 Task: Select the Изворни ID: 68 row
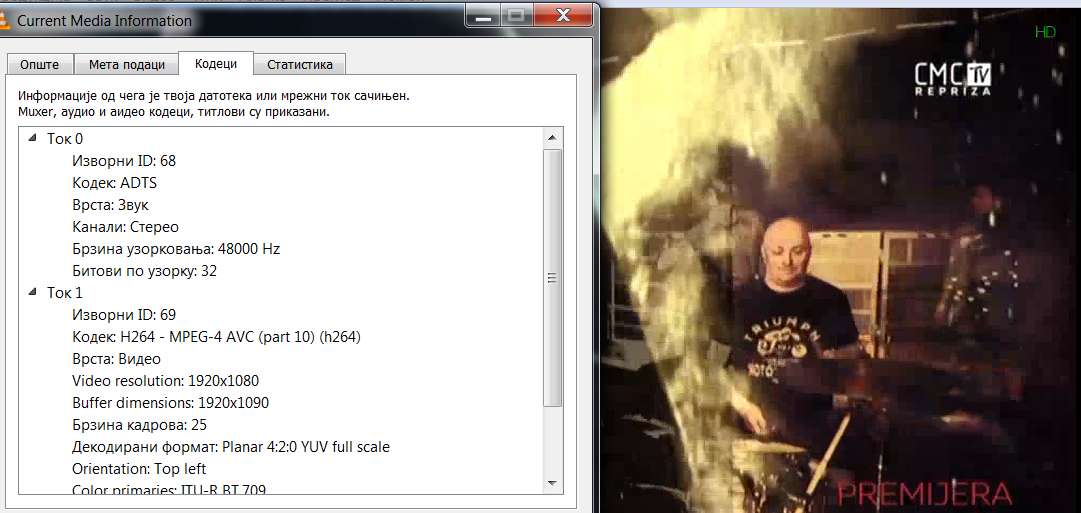coord(124,161)
